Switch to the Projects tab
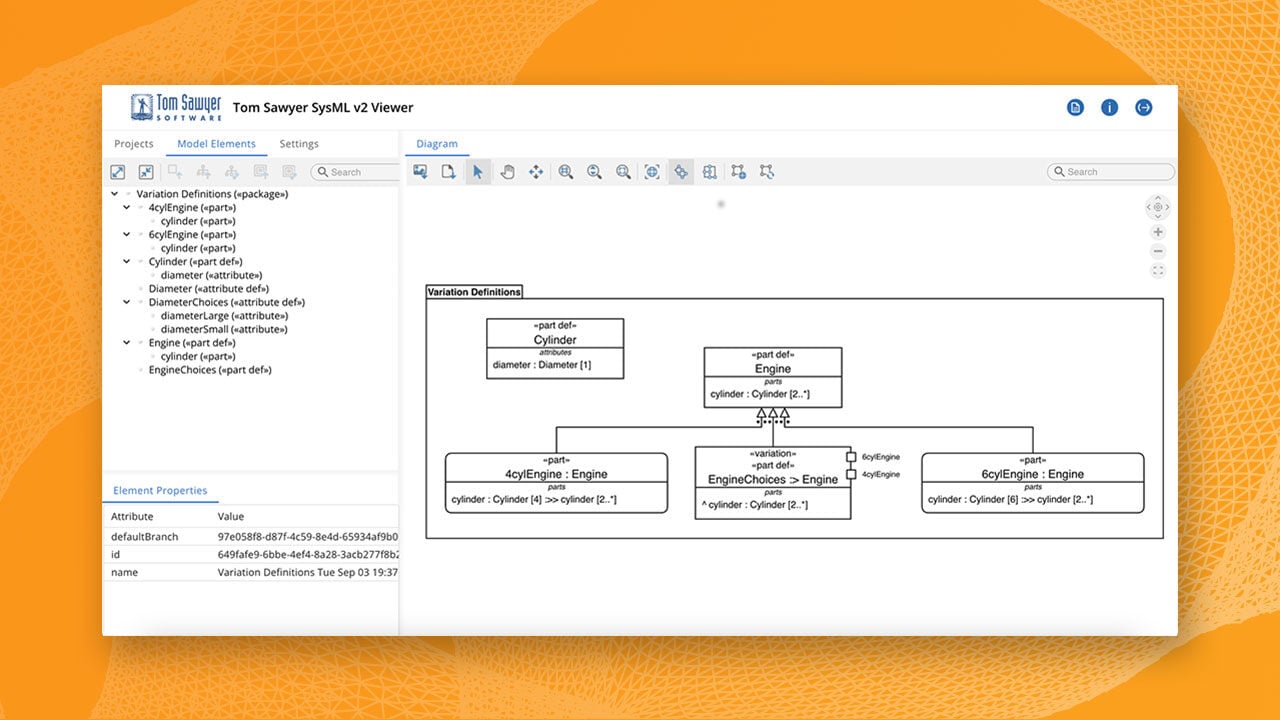This screenshot has height=720, width=1280. pyautogui.click(x=134, y=144)
